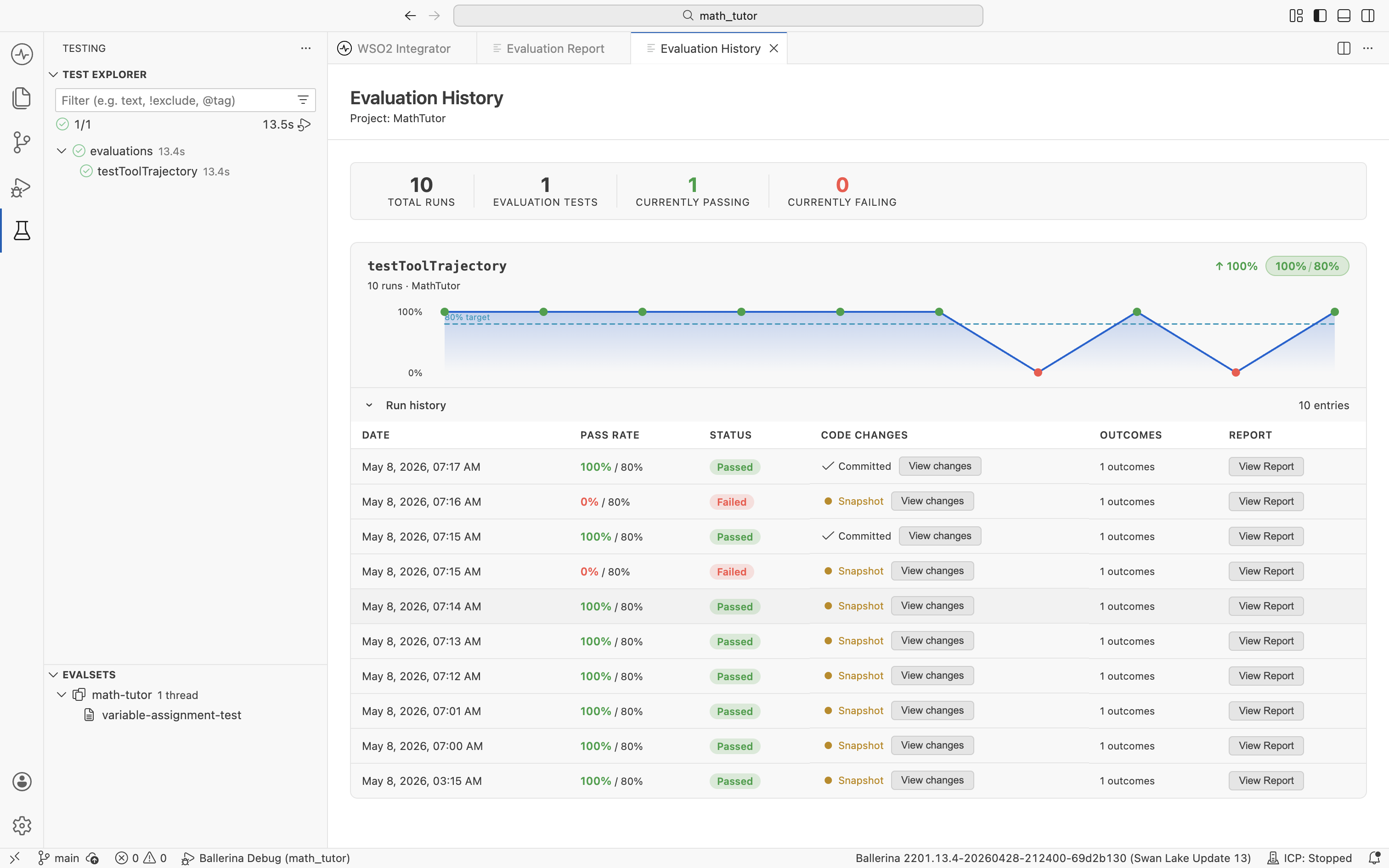Open the editor more actions menu

tap(1368, 48)
